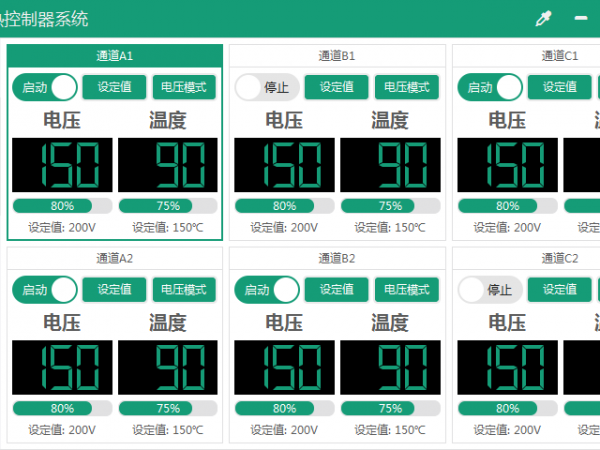Screen dimensions: 600x450
Task: Open 设定值 for 通道A1
Action: (x=114, y=87)
